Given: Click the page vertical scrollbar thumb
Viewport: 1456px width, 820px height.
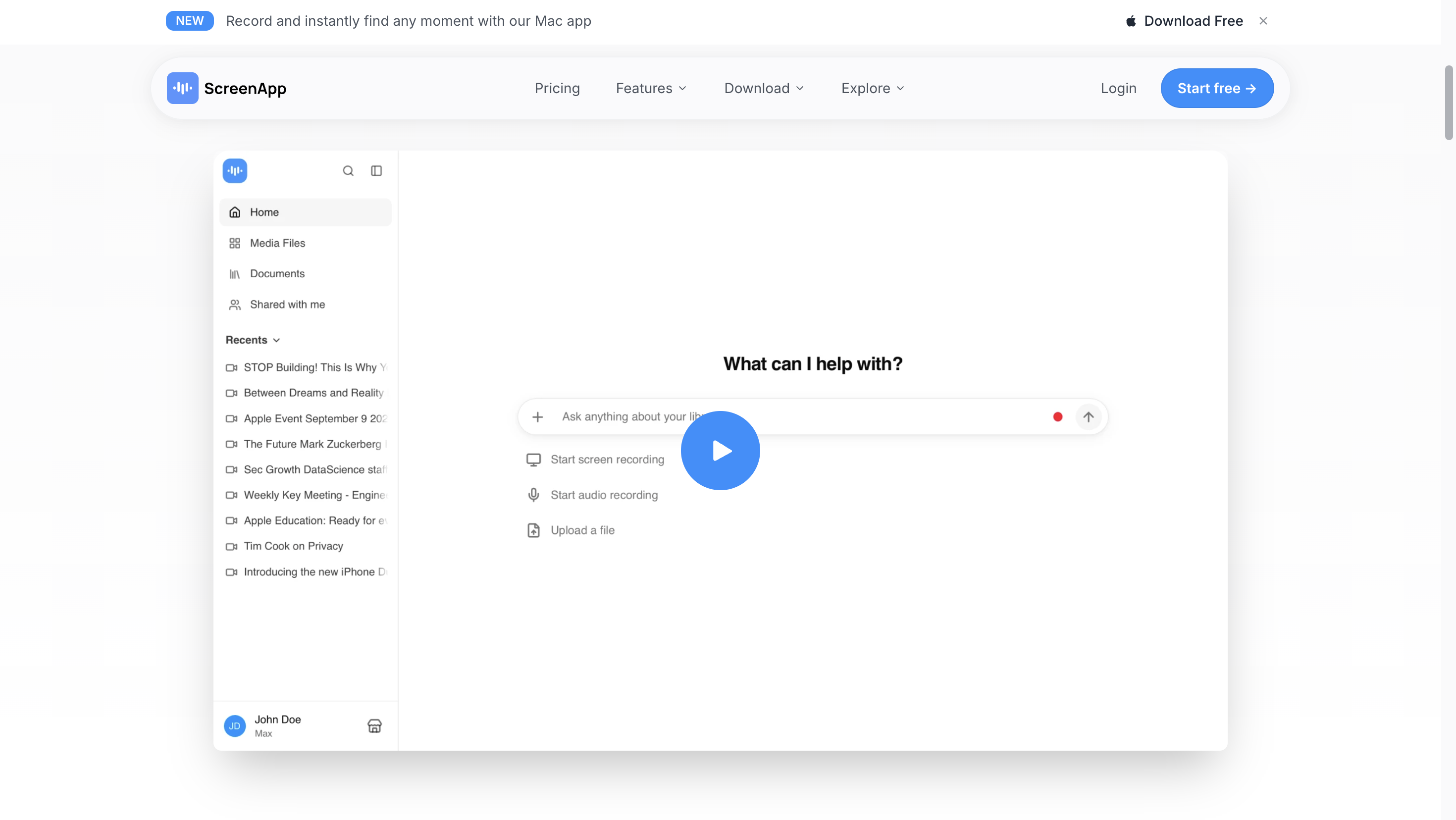Looking at the screenshot, I should click(1449, 102).
